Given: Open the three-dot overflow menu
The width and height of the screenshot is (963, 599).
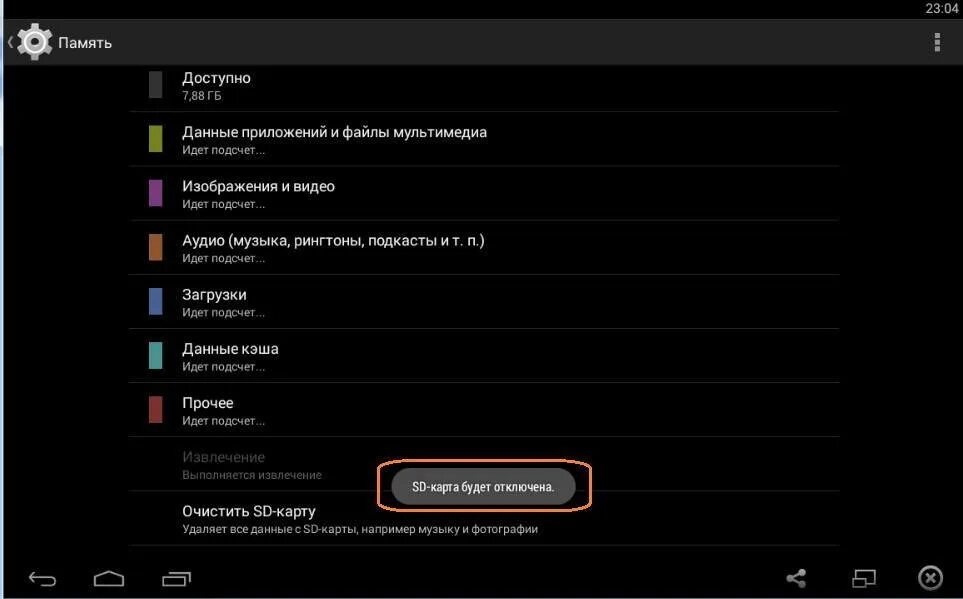Looking at the screenshot, I should [x=937, y=42].
